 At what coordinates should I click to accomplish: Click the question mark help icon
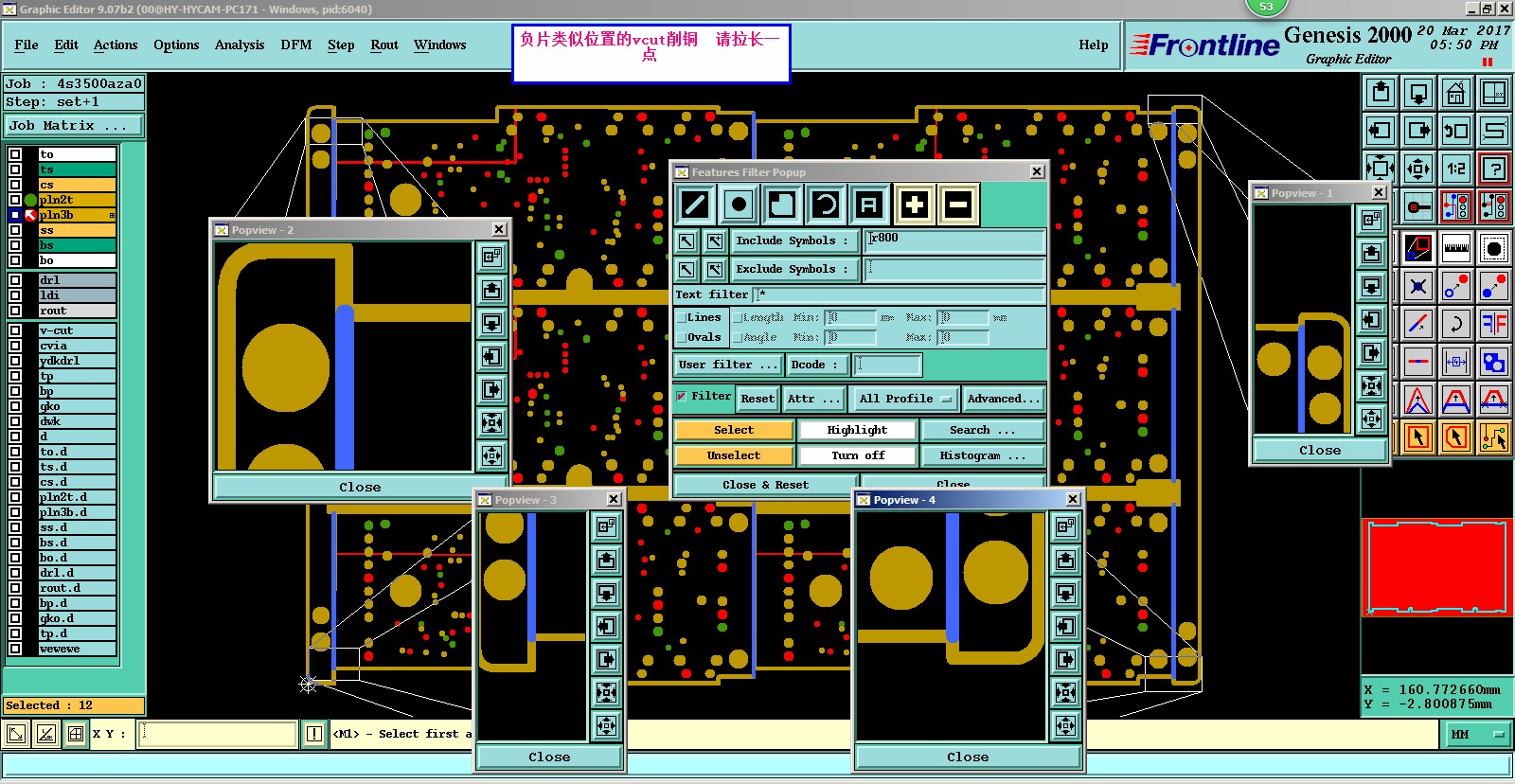(1494, 169)
